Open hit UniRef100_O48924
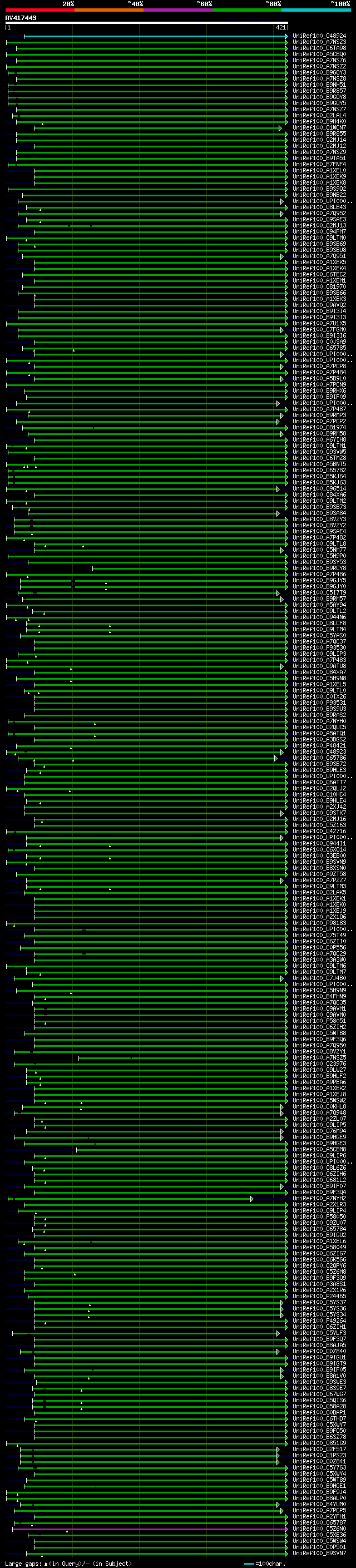Viewport: 356px width, 1568px height. pos(319,36)
